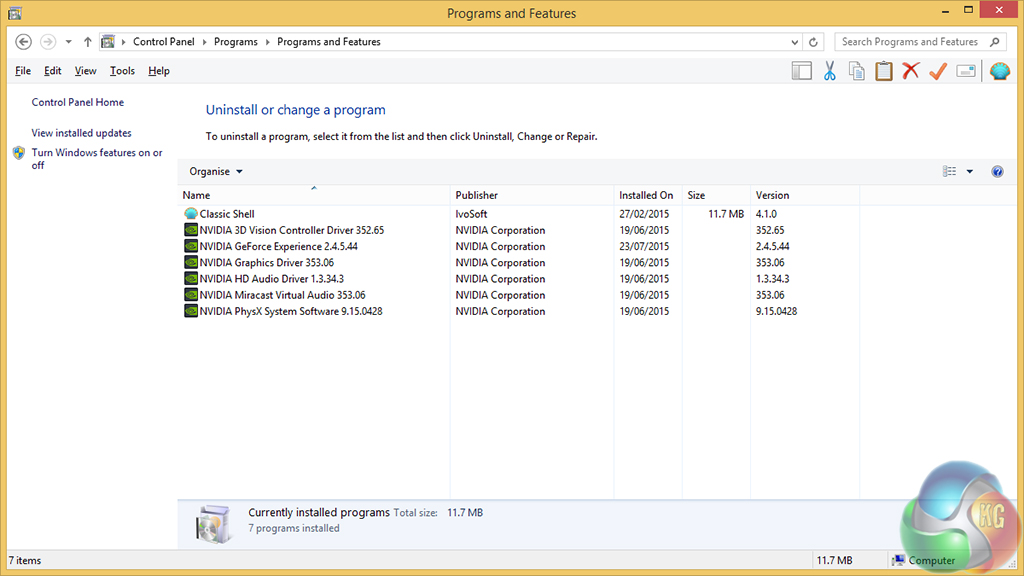
Task: Click the blue Help question icon
Action: [x=997, y=172]
